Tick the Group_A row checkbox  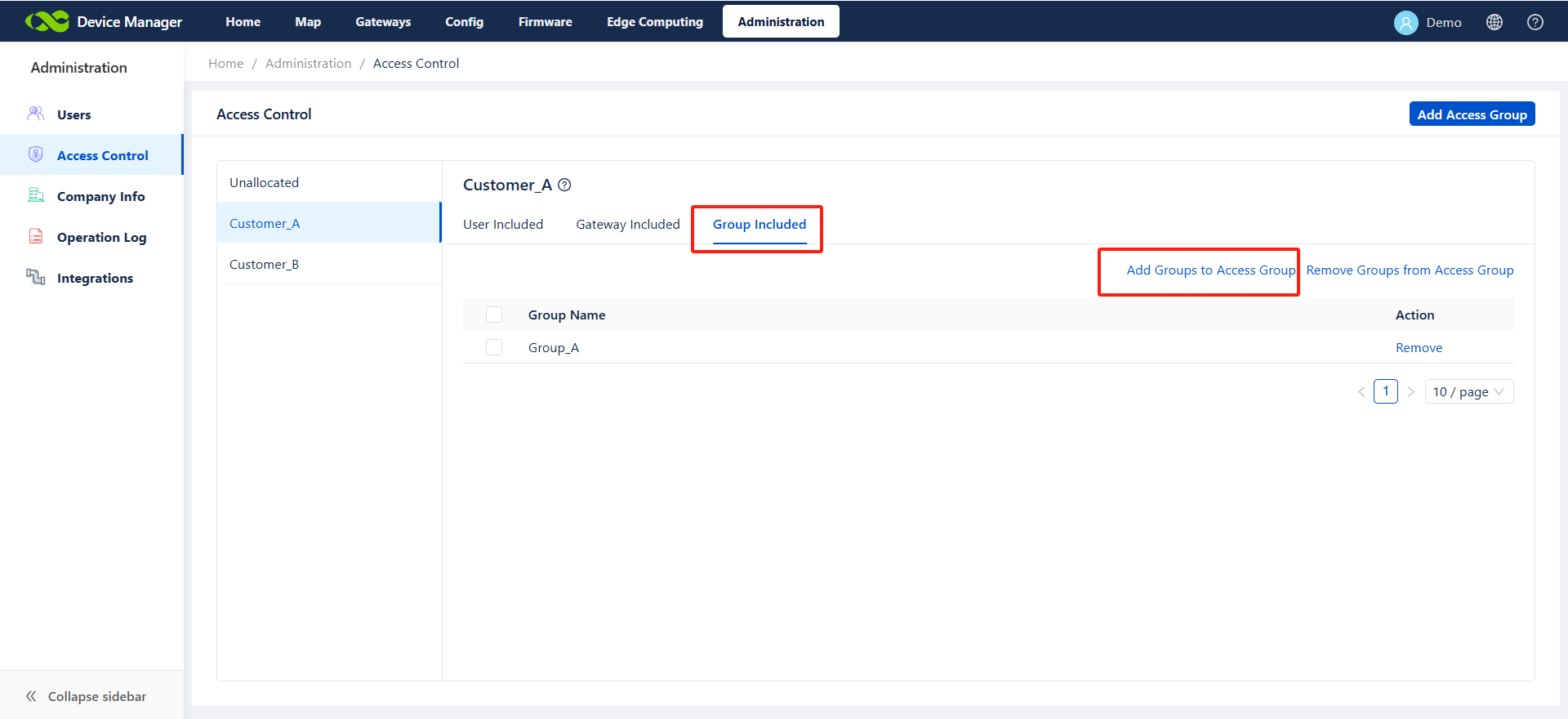[x=494, y=347]
